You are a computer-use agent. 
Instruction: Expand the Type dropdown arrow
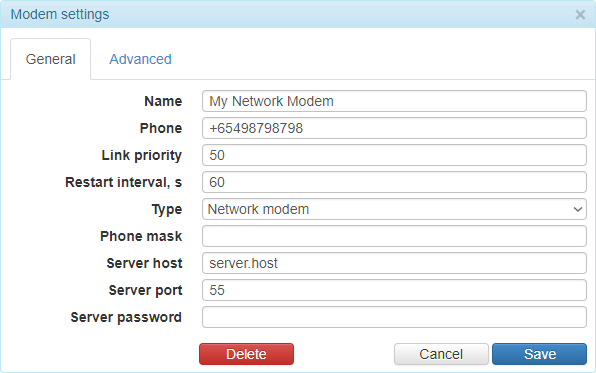point(578,209)
